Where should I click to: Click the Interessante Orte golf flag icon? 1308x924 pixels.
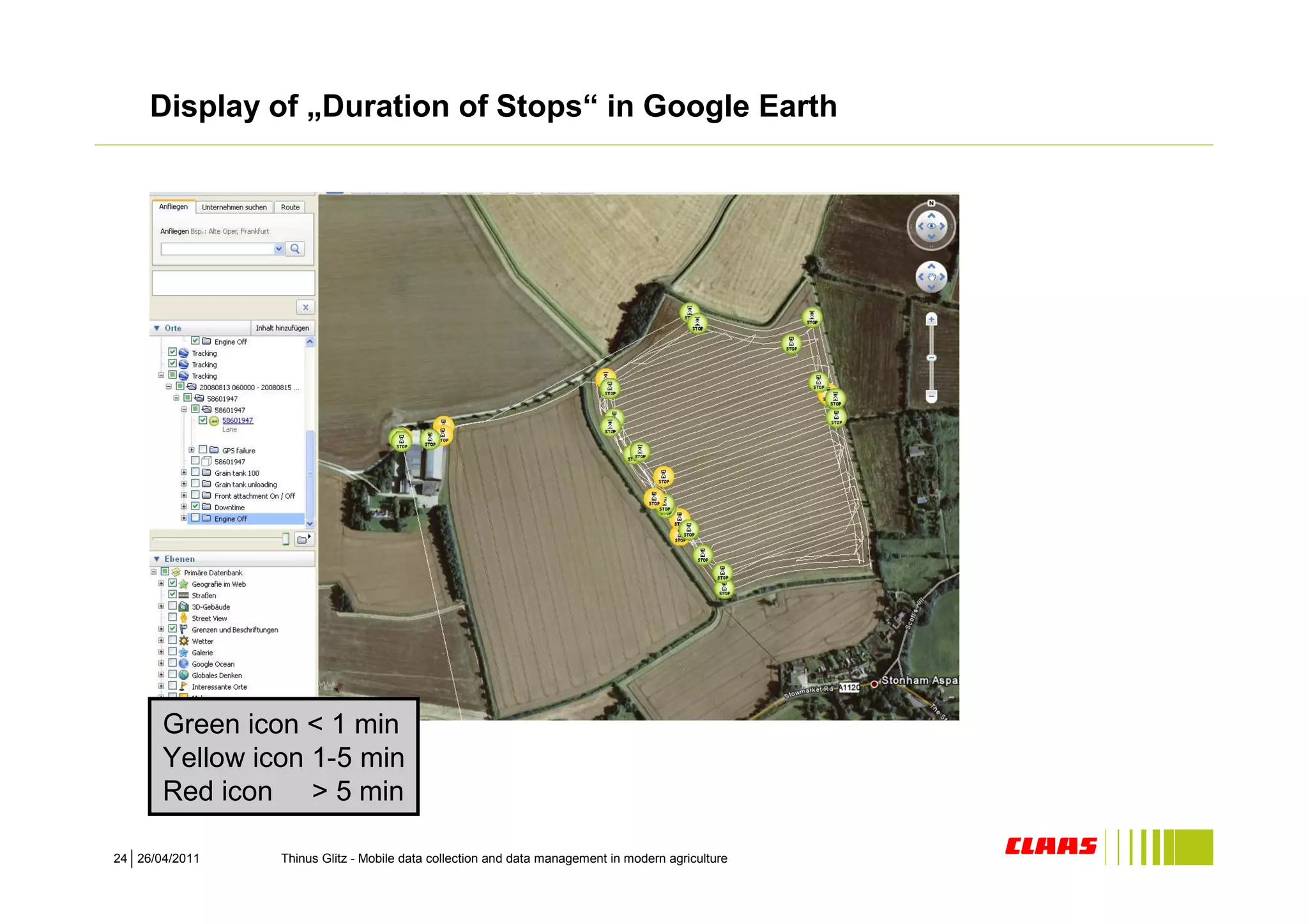184,686
